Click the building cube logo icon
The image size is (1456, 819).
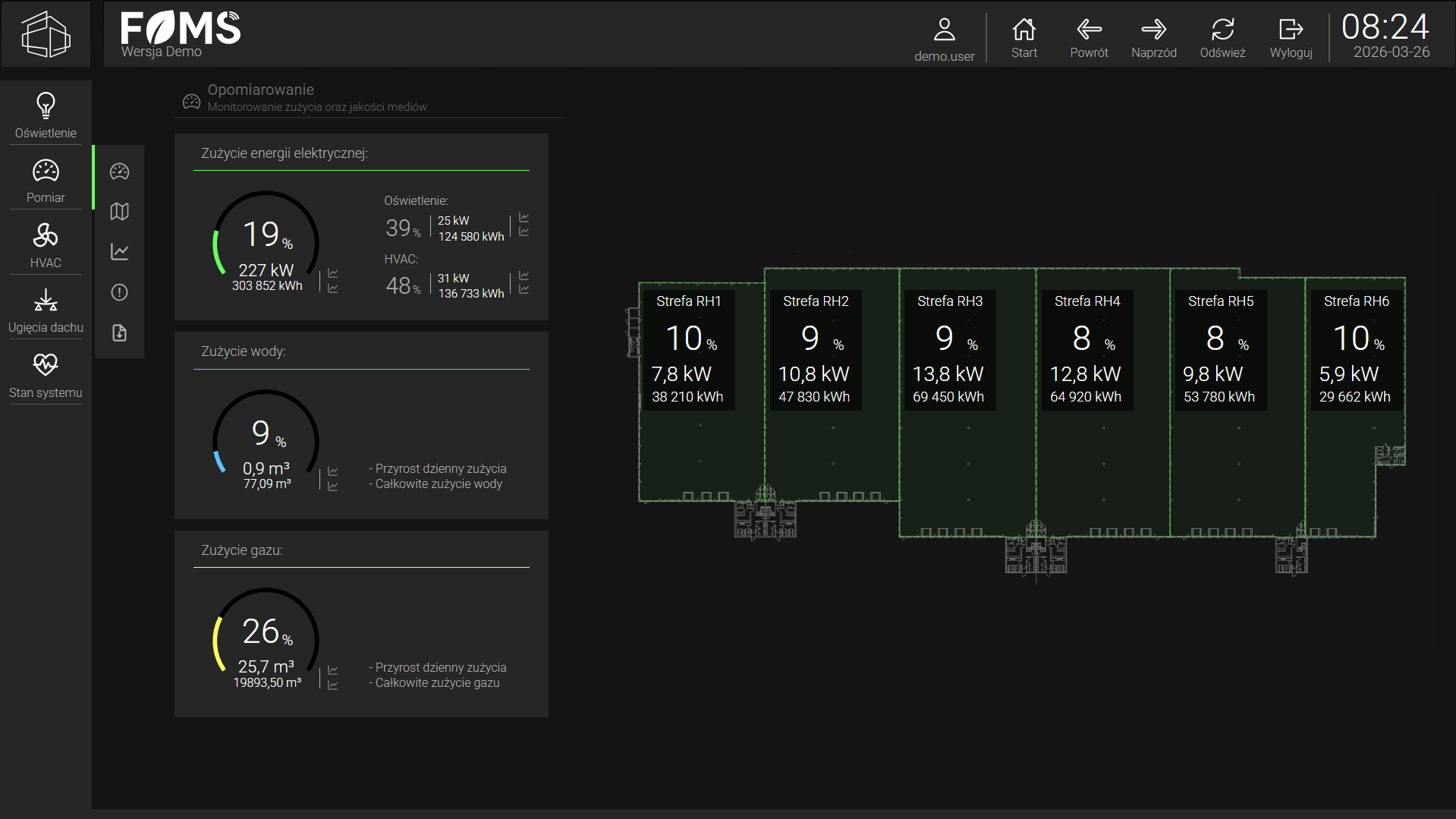pyautogui.click(x=46, y=34)
